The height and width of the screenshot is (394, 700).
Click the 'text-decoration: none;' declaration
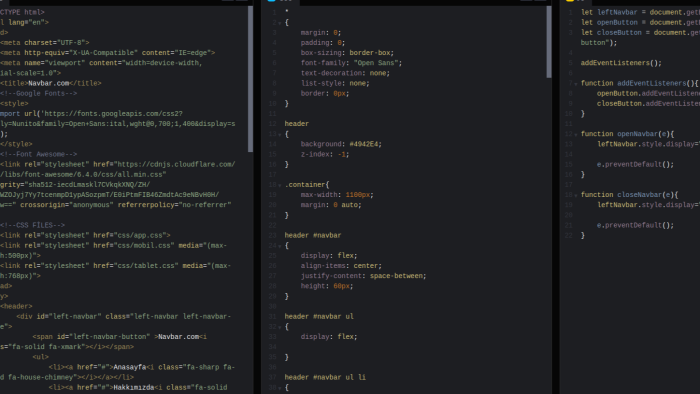(345, 73)
